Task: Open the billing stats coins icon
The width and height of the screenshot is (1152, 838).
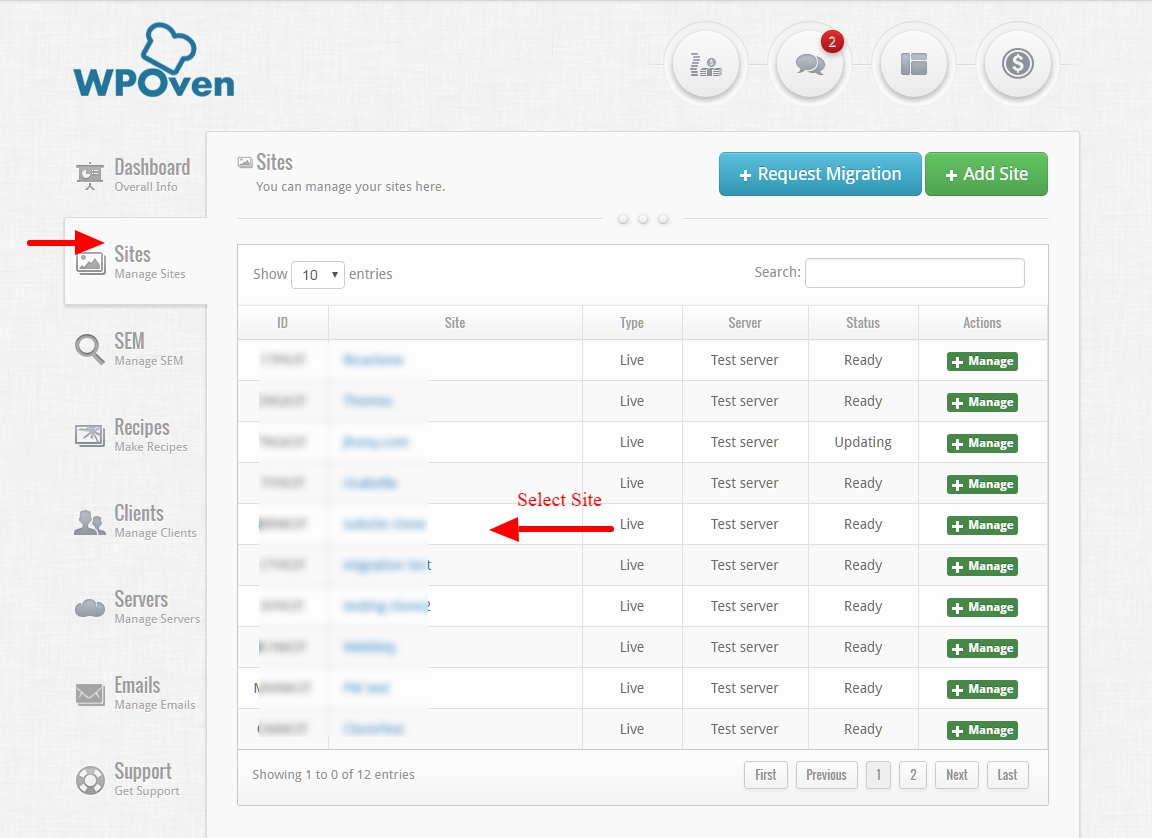Action: click(706, 65)
